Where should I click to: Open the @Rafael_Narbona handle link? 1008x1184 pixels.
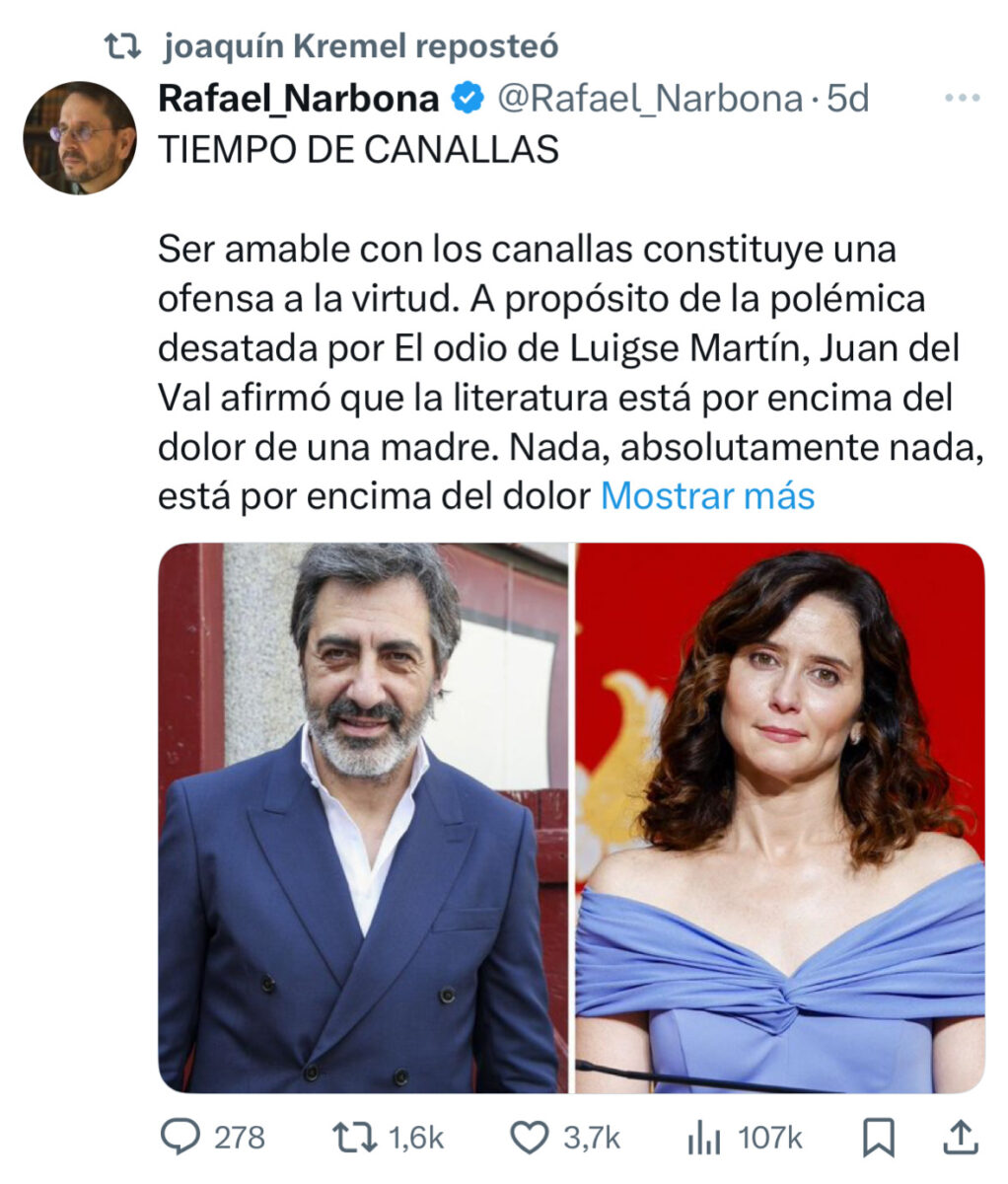click(649, 99)
